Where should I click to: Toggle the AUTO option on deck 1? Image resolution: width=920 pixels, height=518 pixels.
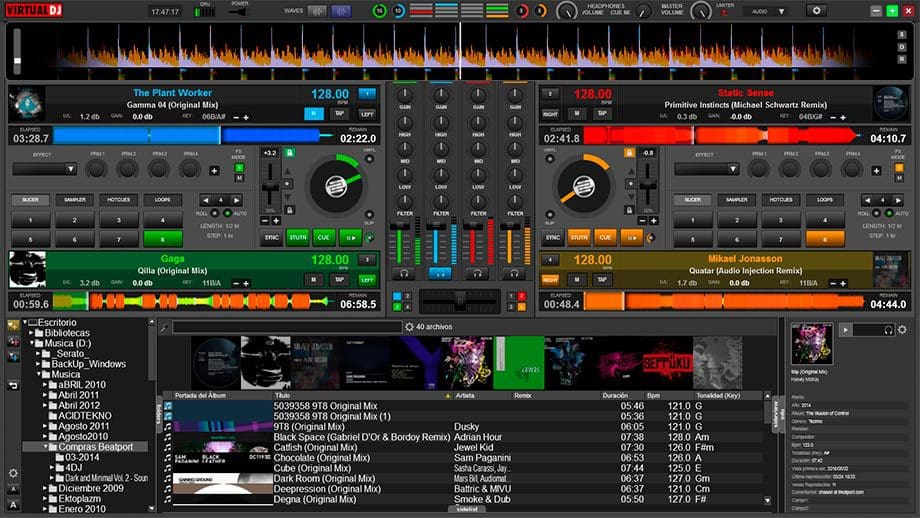pyautogui.click(x=227, y=214)
